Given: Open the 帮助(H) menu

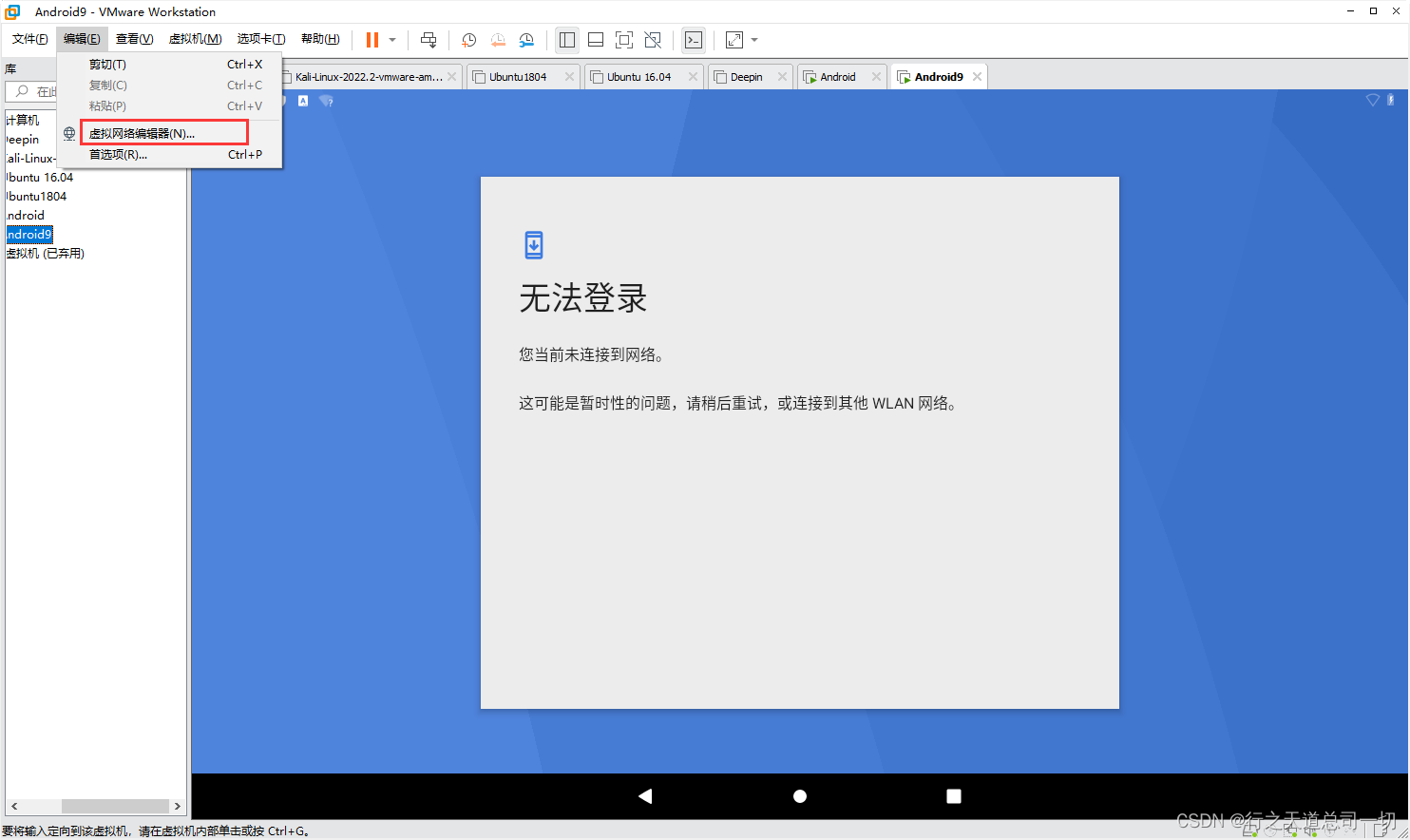Looking at the screenshot, I should 320,39.
